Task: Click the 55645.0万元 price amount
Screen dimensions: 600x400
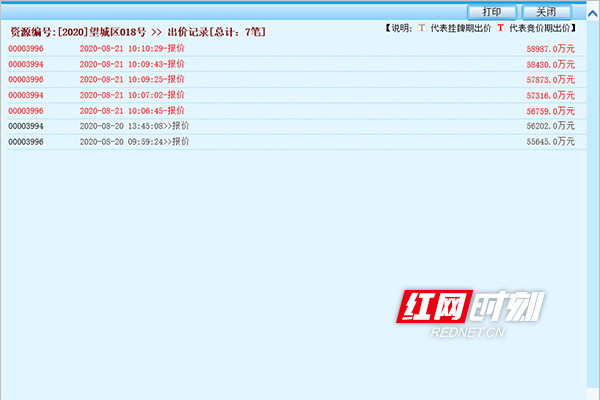Action: tap(551, 142)
